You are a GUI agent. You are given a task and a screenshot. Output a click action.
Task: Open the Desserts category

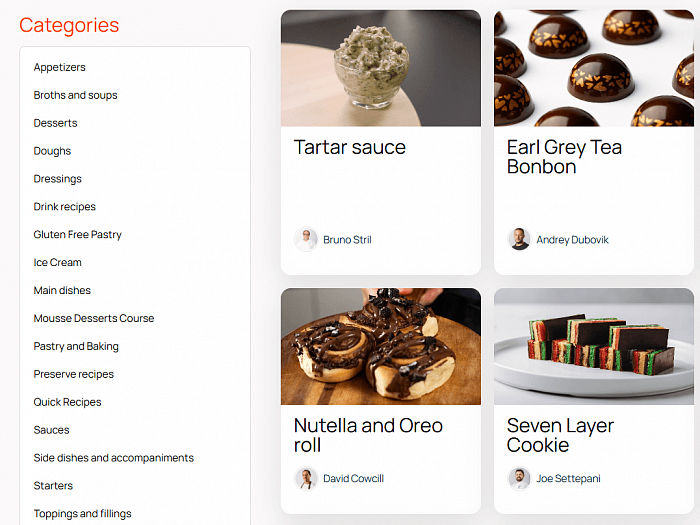pos(56,123)
